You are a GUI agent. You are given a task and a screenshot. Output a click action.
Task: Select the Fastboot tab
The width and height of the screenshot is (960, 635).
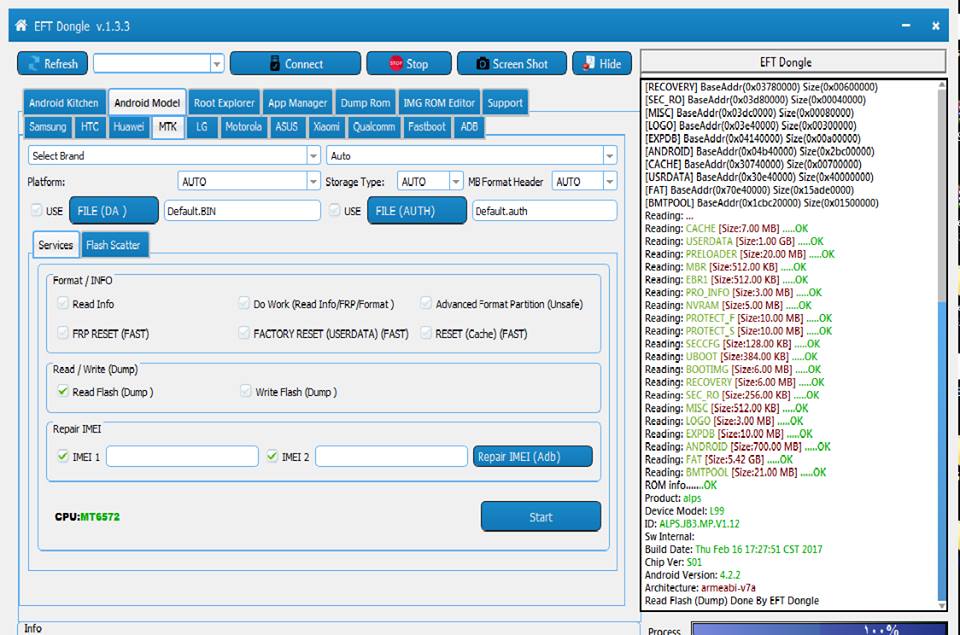(427, 127)
